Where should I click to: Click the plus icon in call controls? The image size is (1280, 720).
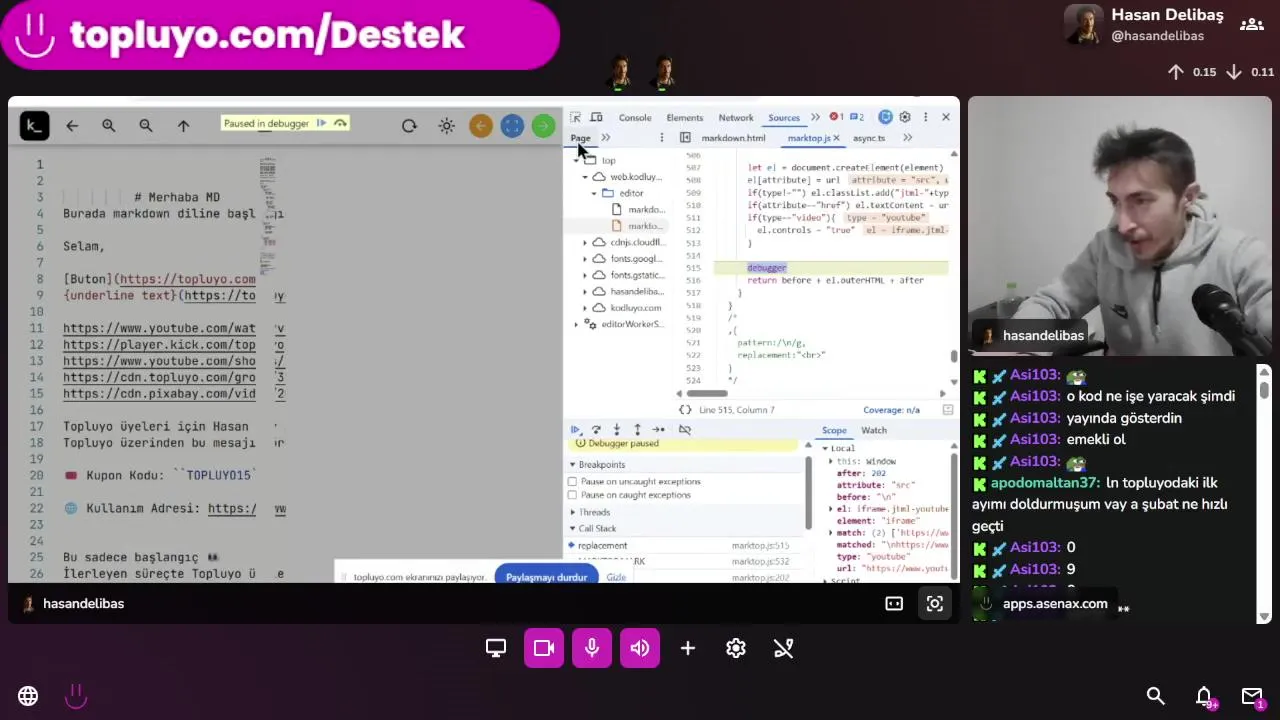pyautogui.click(x=688, y=648)
